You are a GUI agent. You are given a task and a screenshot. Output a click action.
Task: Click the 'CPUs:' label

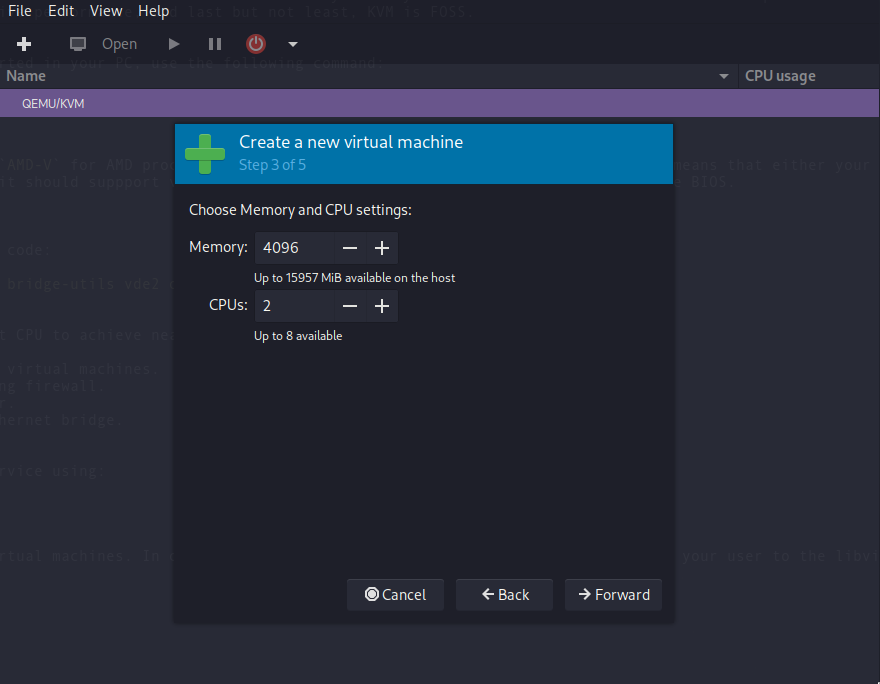(228, 305)
